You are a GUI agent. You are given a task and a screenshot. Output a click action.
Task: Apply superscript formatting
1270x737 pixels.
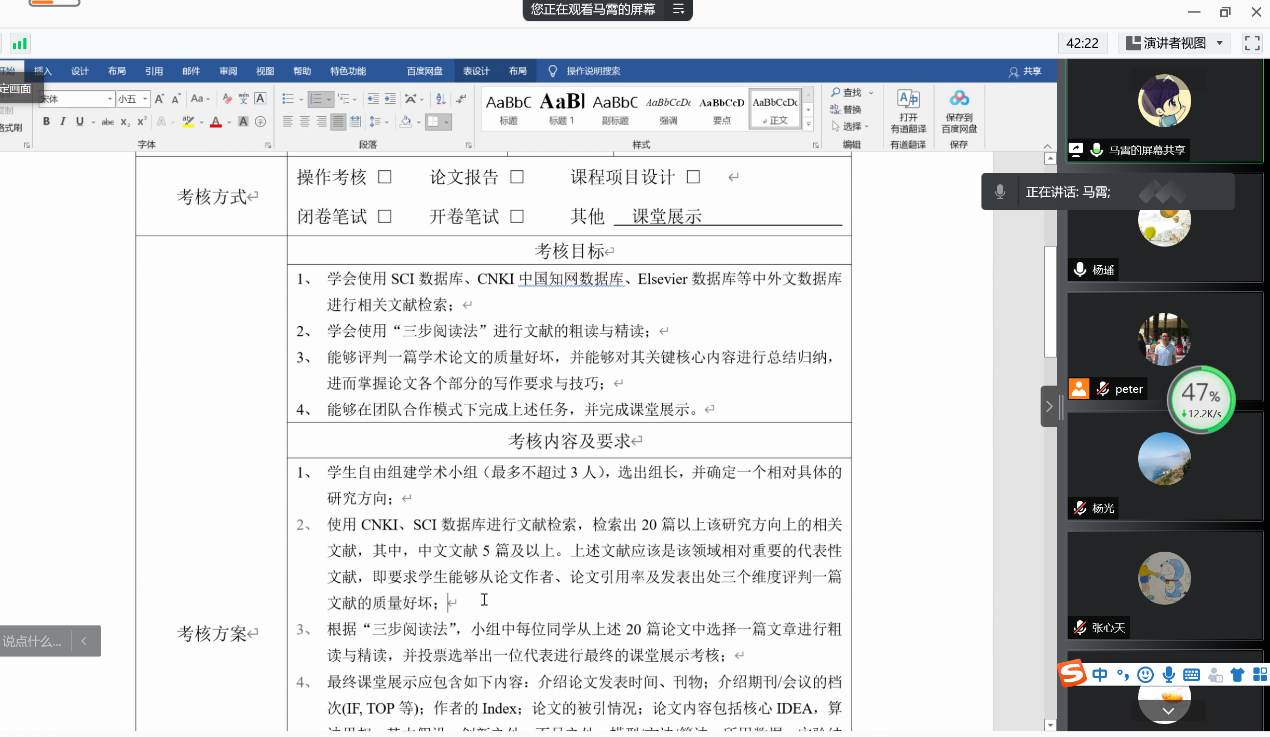point(142,122)
